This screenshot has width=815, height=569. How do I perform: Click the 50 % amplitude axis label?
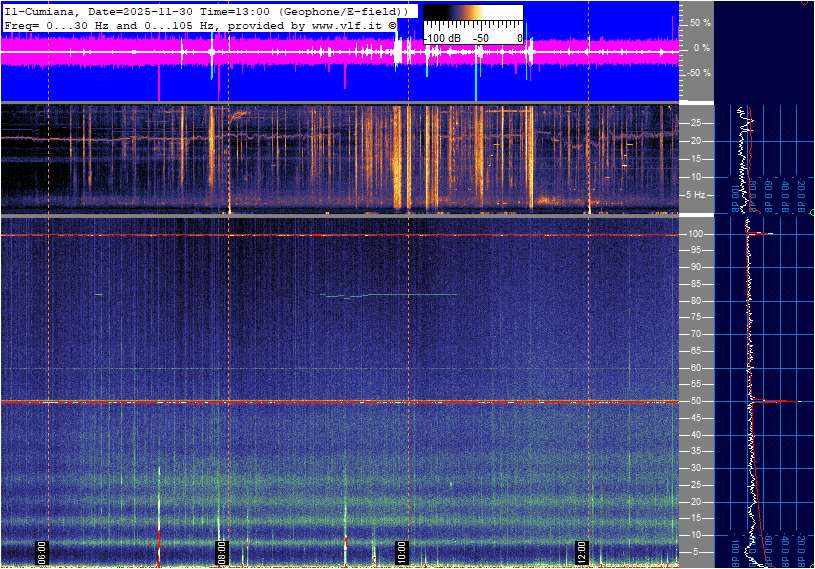pyautogui.click(x=699, y=22)
